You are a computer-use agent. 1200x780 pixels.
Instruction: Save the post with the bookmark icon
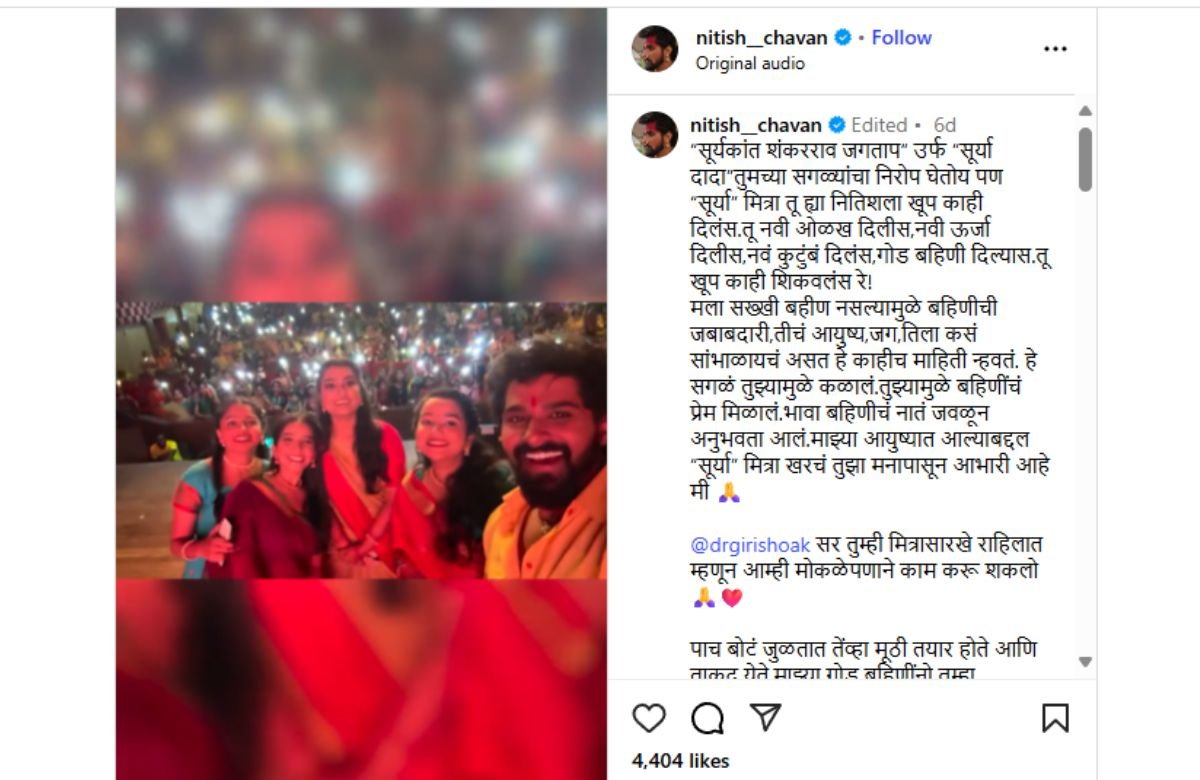point(1055,718)
